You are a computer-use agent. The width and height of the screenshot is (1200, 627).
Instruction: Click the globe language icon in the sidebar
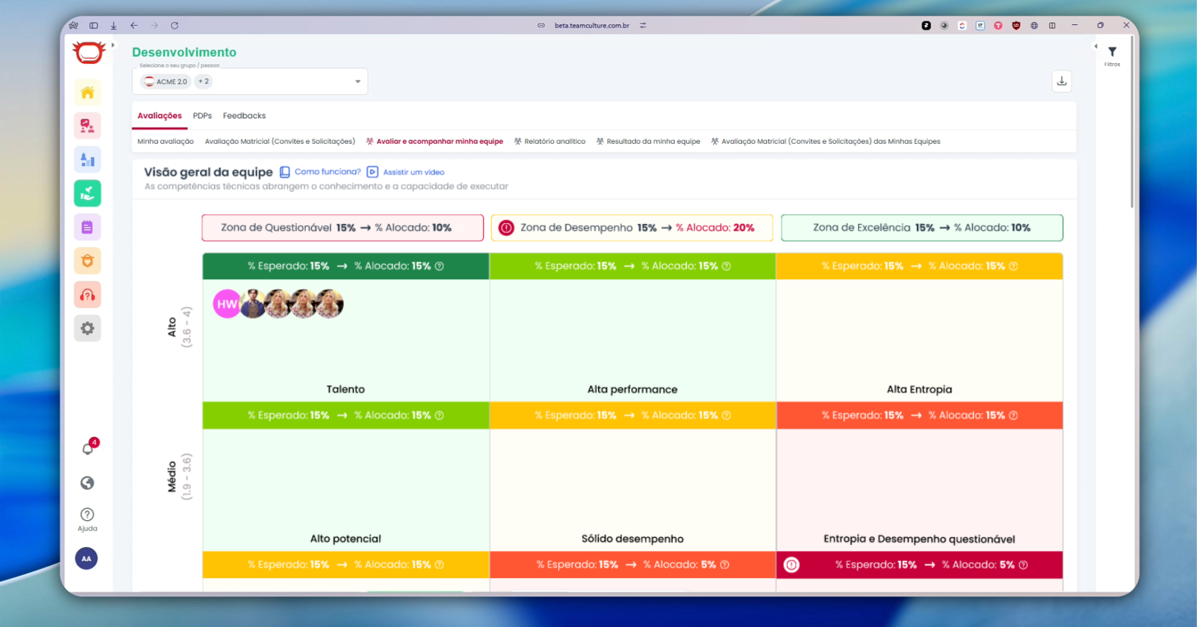pos(87,483)
